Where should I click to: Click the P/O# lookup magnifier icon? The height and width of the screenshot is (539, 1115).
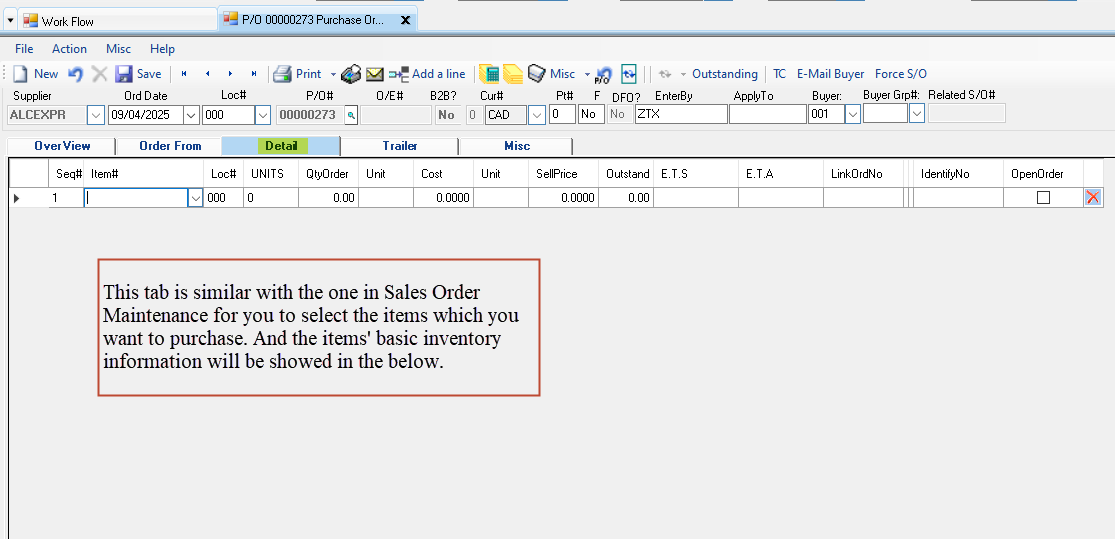tap(351, 114)
